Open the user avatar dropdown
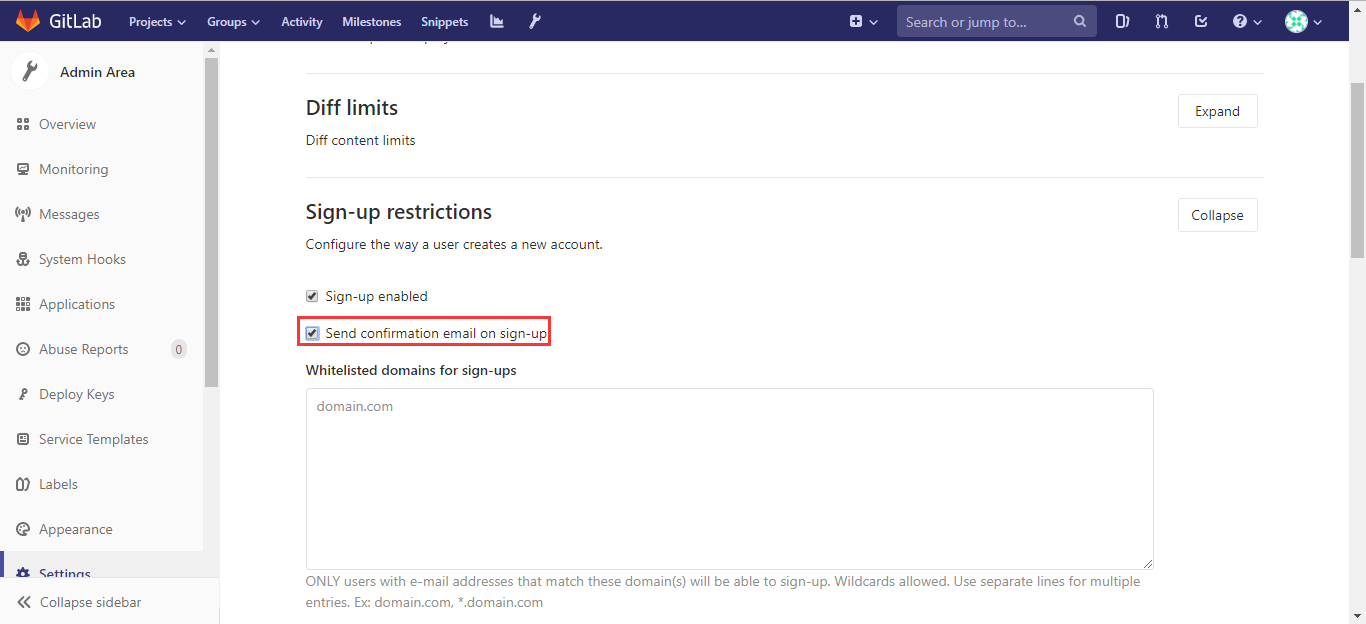 (x=1303, y=21)
